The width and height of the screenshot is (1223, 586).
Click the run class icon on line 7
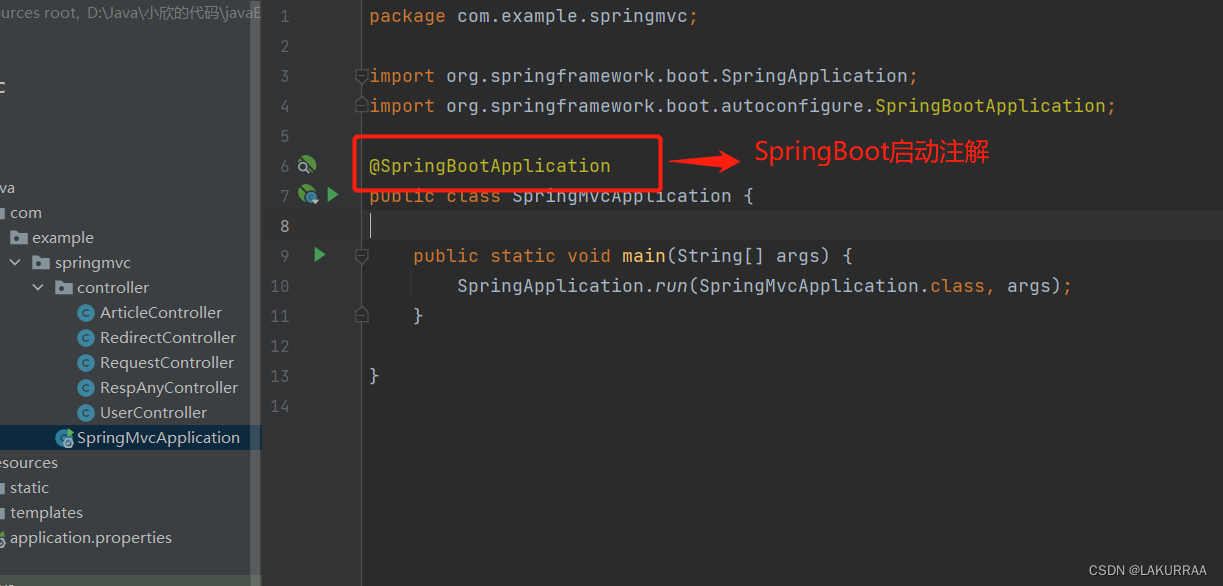[x=332, y=194]
